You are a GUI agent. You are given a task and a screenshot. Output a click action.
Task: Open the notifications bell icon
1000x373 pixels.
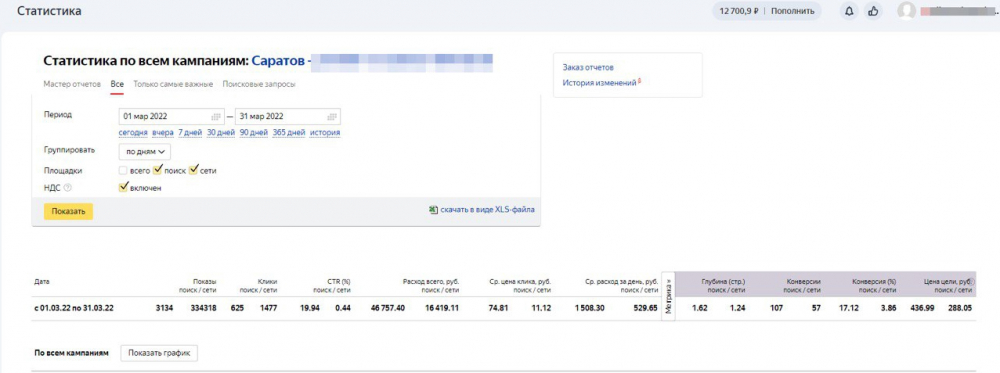pos(849,11)
